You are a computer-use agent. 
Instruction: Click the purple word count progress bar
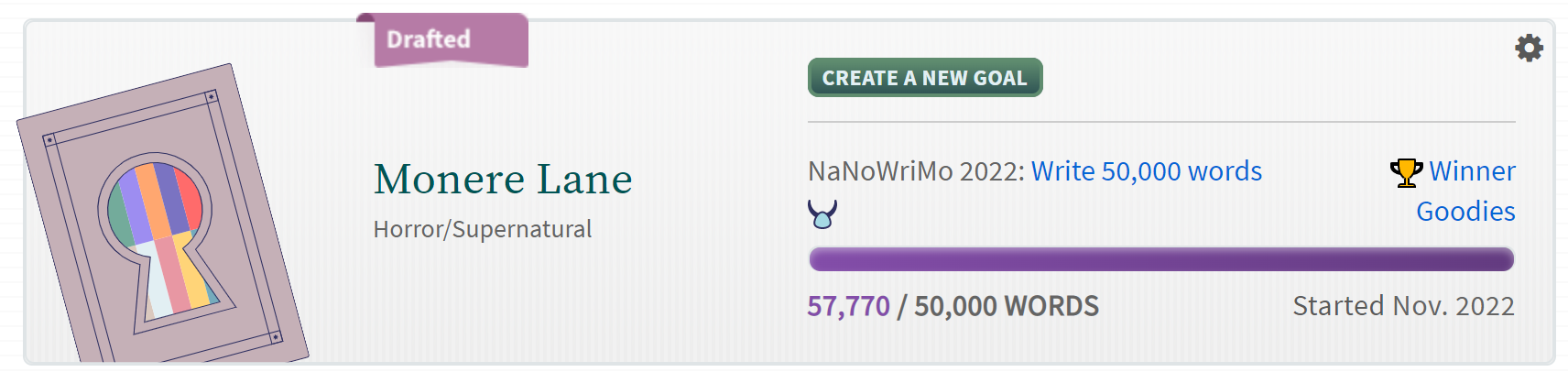[1160, 259]
